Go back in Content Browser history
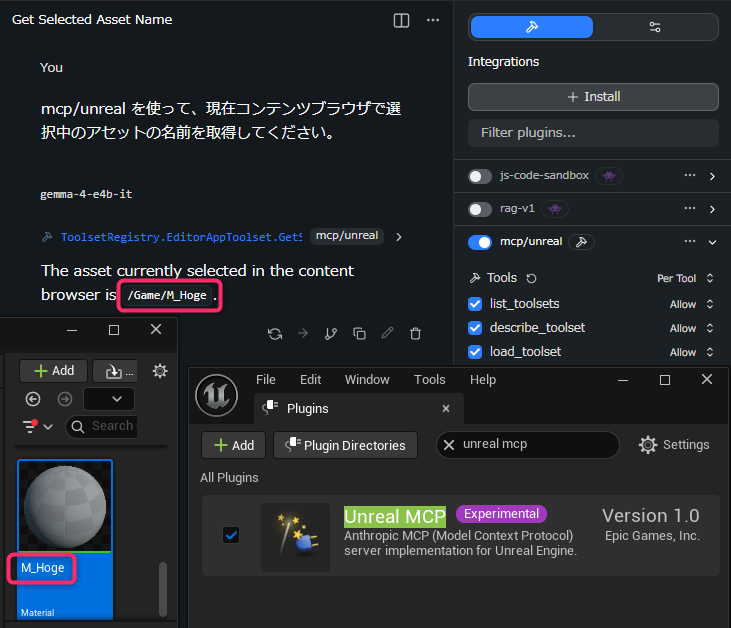This screenshot has height=628, width=731. pyautogui.click(x=33, y=399)
